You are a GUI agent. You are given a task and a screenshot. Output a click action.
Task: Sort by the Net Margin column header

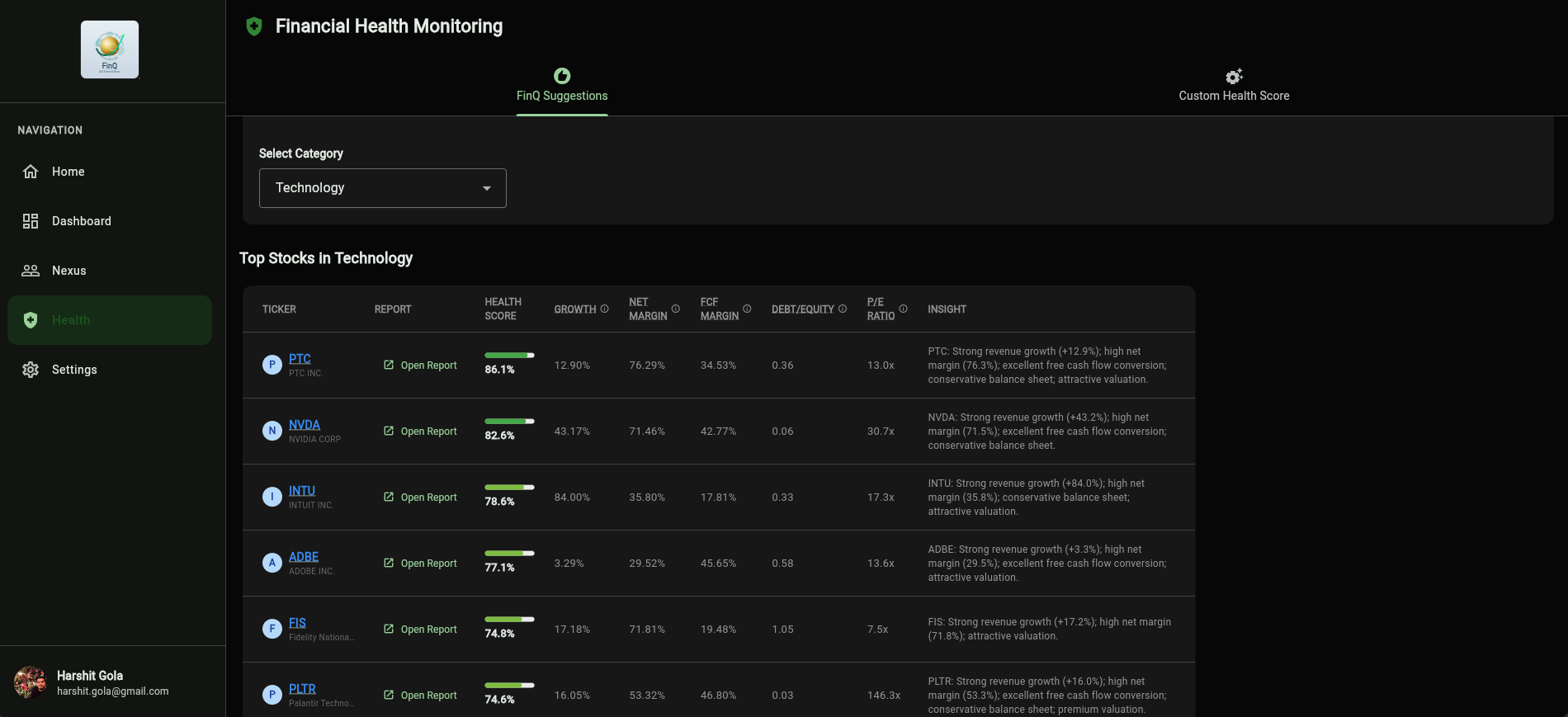648,309
